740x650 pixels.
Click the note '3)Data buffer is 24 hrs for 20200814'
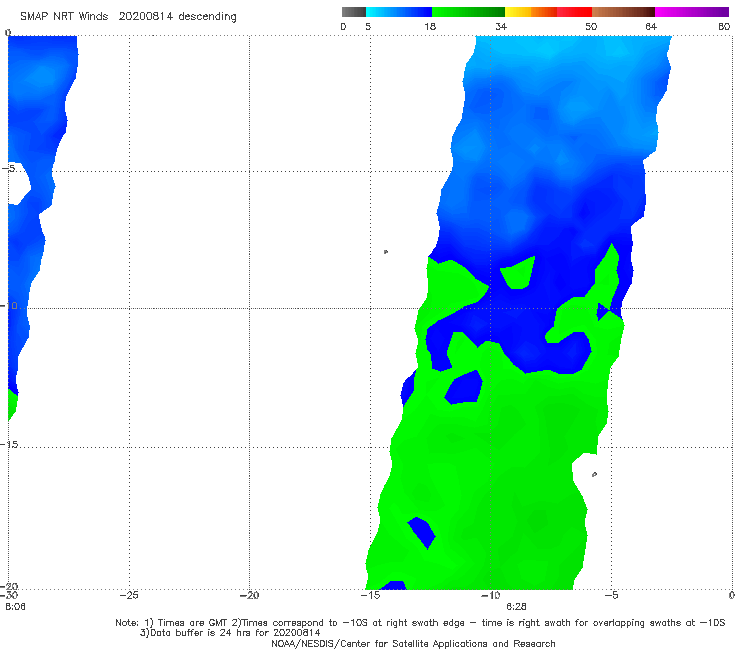230,633
